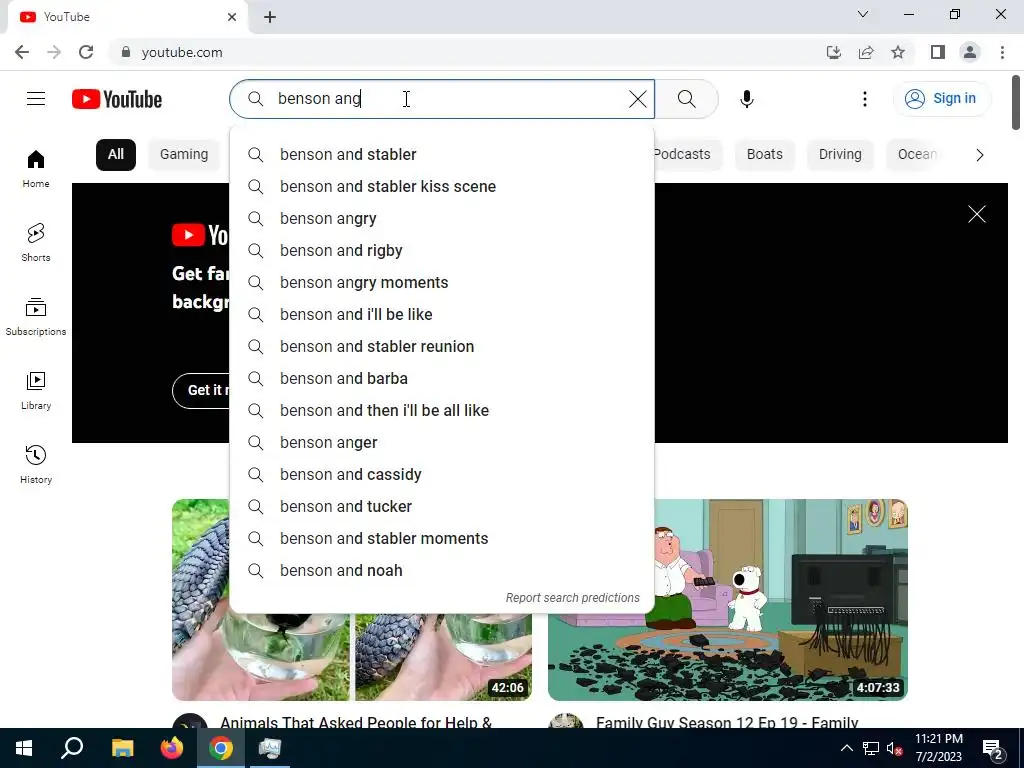The width and height of the screenshot is (1024, 768).
Task: Choose suggestion 'benson and rigby'
Action: coord(441,250)
